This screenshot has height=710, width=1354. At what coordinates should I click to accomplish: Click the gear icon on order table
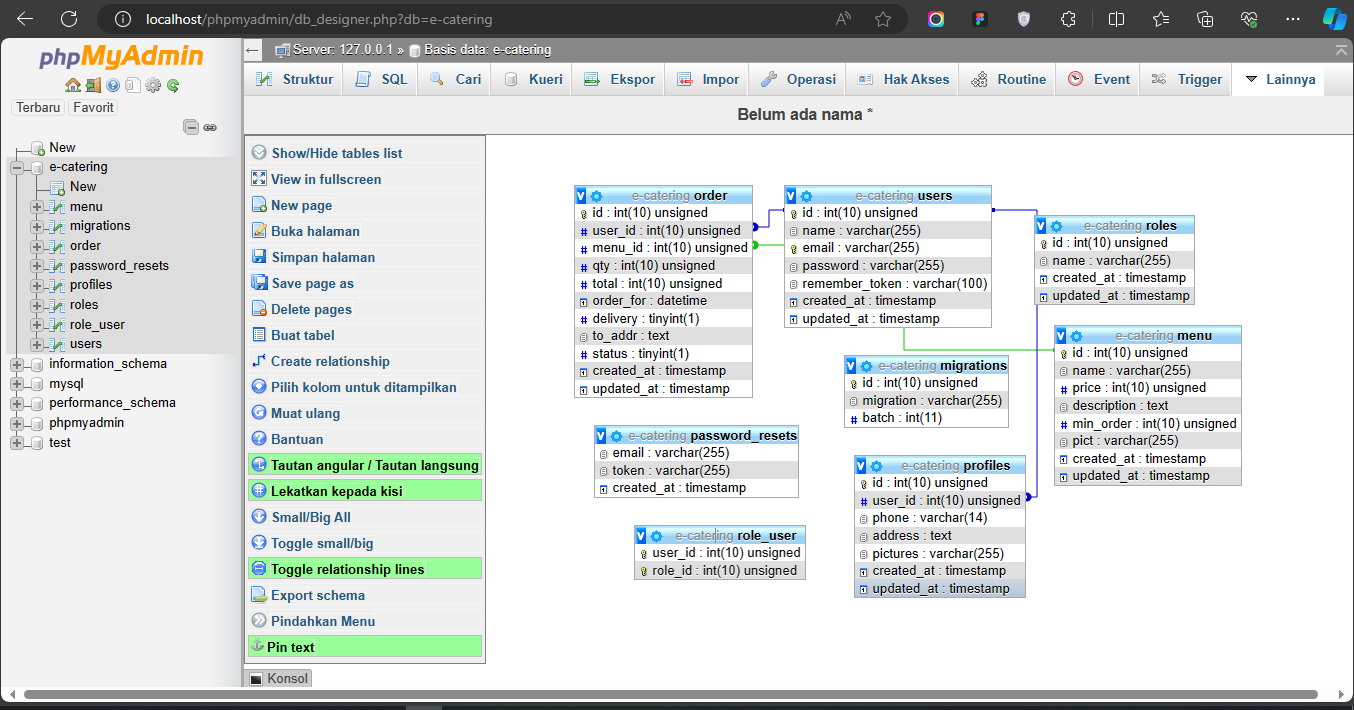pos(597,196)
